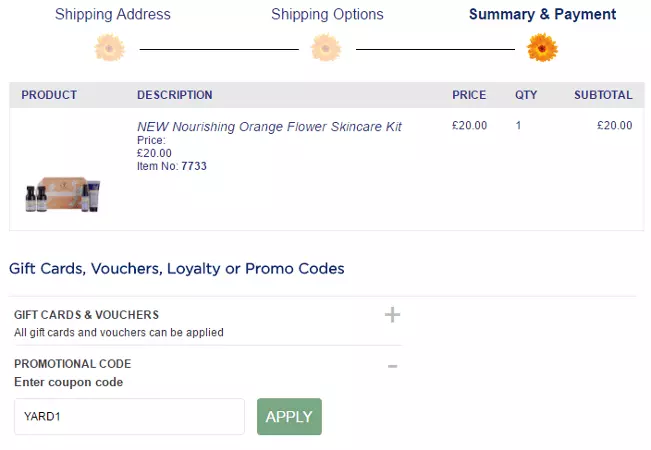Click the Description column header
651x450 pixels.
point(174,95)
